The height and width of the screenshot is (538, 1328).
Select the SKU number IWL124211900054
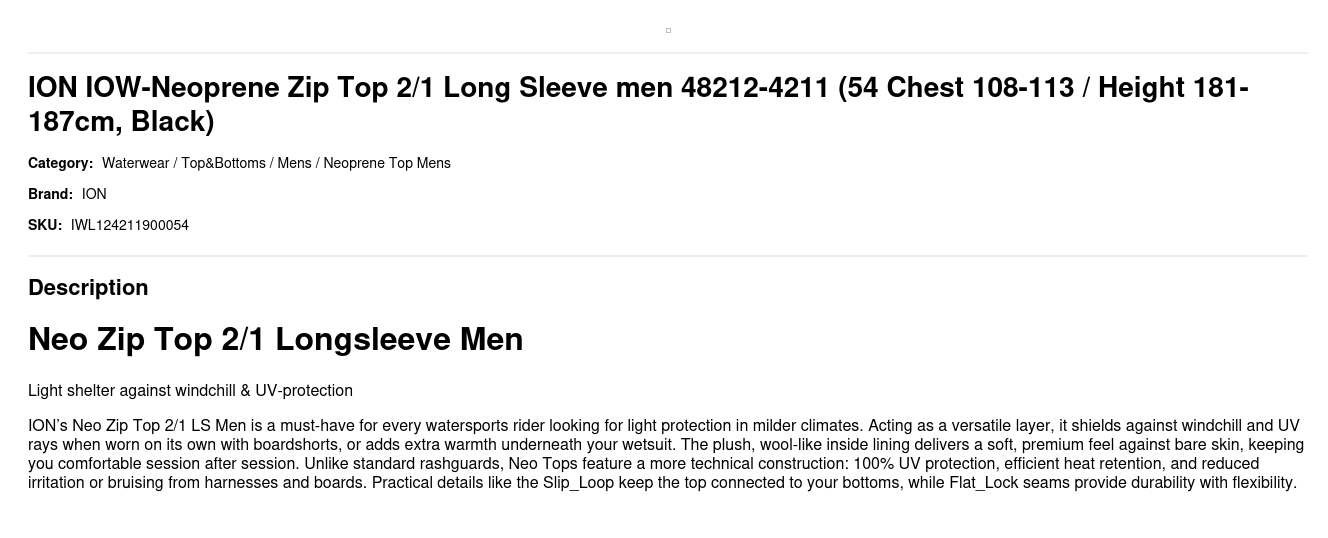(x=130, y=225)
